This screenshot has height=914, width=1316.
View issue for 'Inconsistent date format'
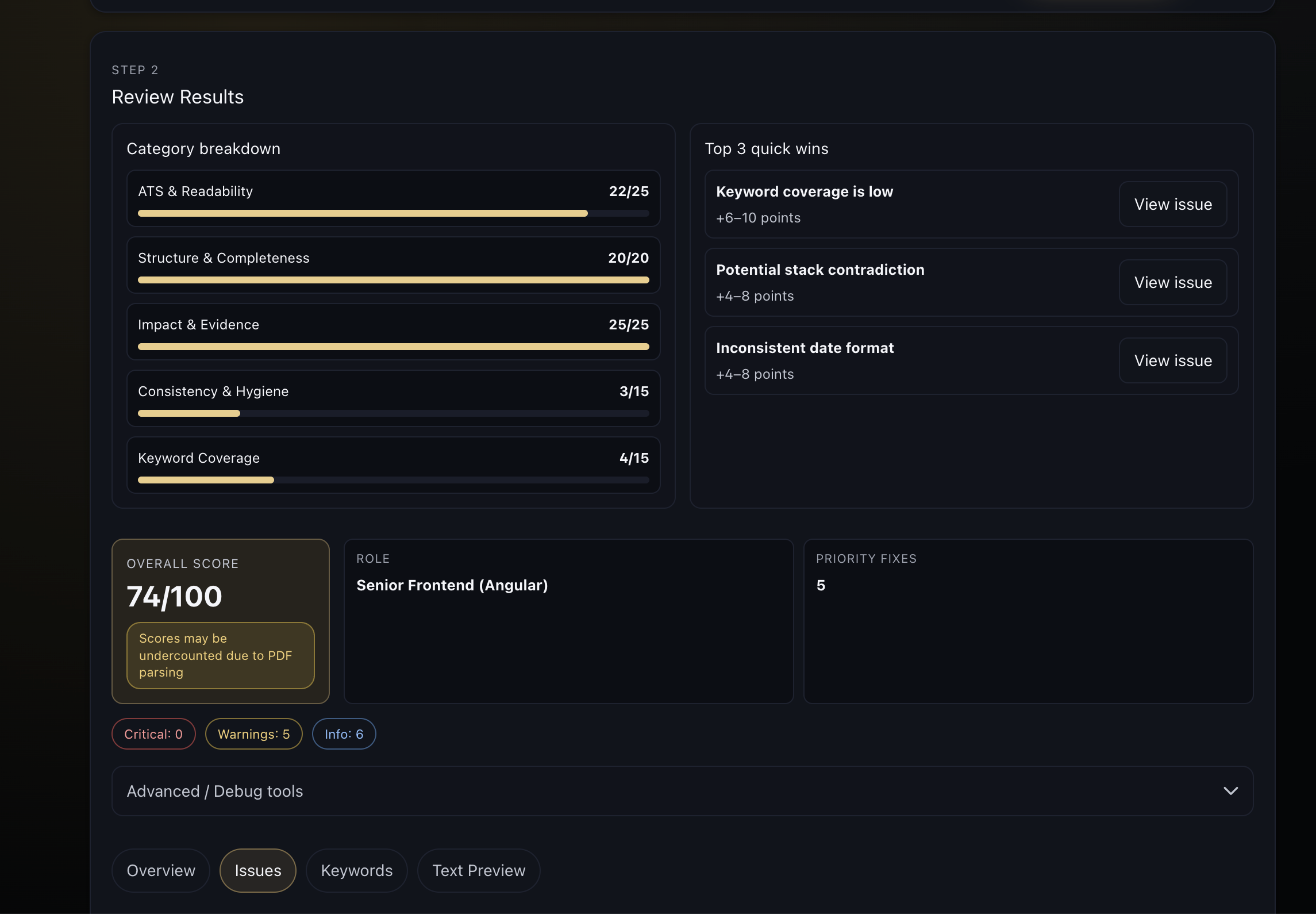point(1173,360)
